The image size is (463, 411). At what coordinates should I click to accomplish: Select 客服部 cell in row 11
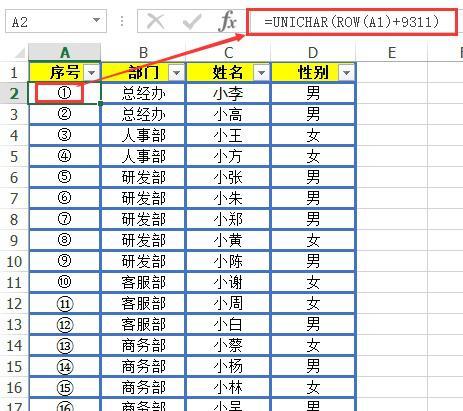pos(143,282)
